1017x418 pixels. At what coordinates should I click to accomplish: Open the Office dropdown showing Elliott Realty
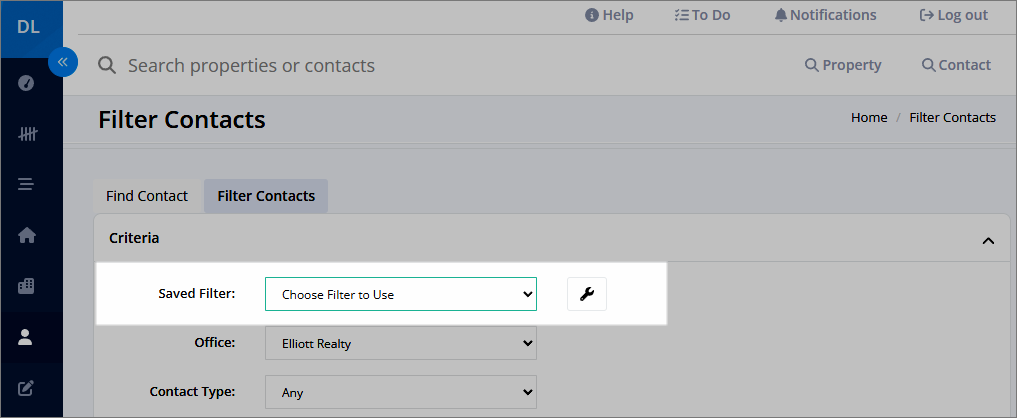pos(401,343)
